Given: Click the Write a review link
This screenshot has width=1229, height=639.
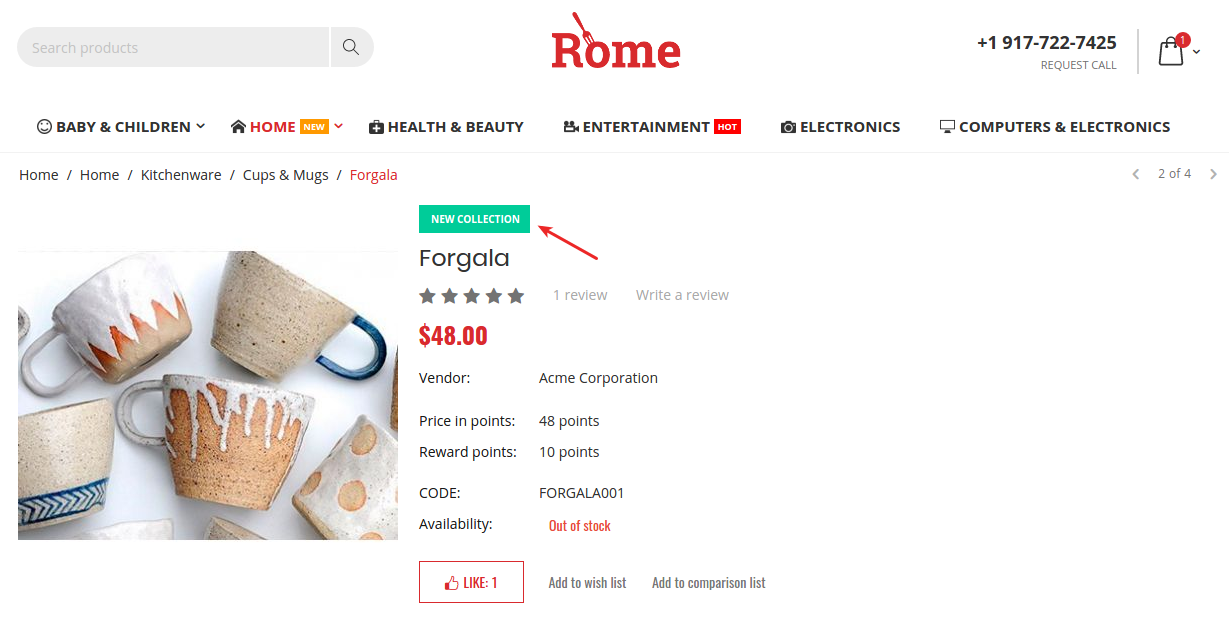Looking at the screenshot, I should (682, 295).
